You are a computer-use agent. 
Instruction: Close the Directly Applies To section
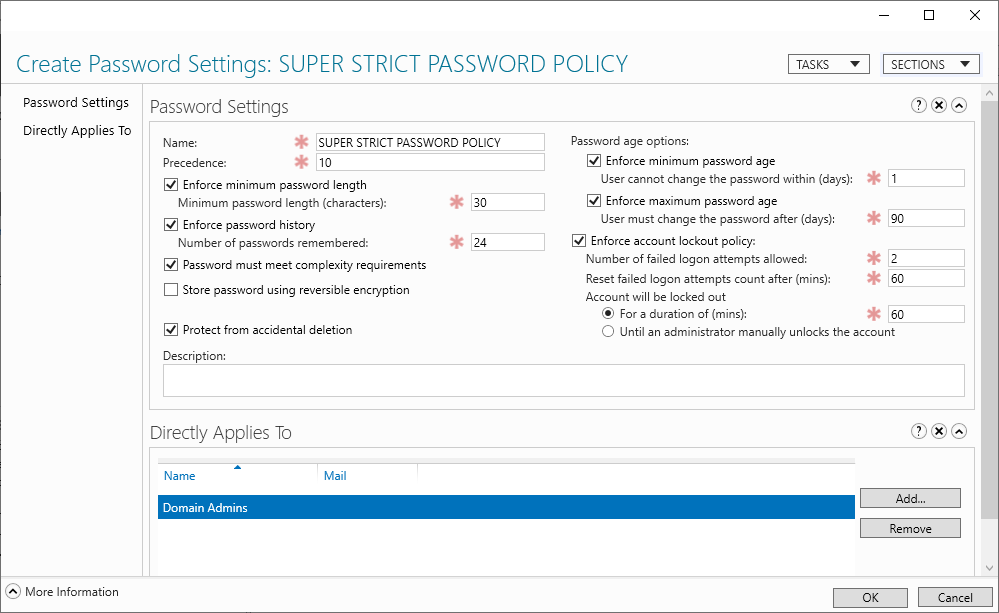[x=938, y=431]
